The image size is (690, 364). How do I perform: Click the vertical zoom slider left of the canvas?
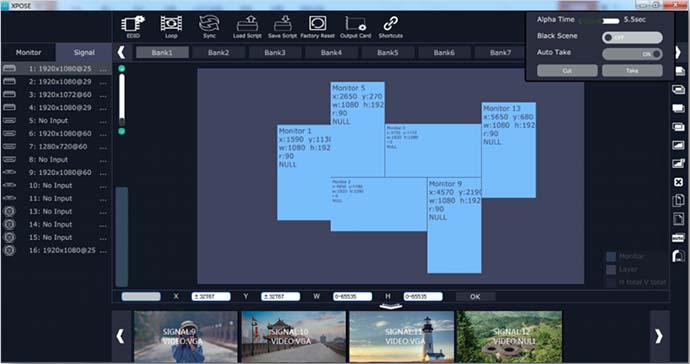point(122,100)
